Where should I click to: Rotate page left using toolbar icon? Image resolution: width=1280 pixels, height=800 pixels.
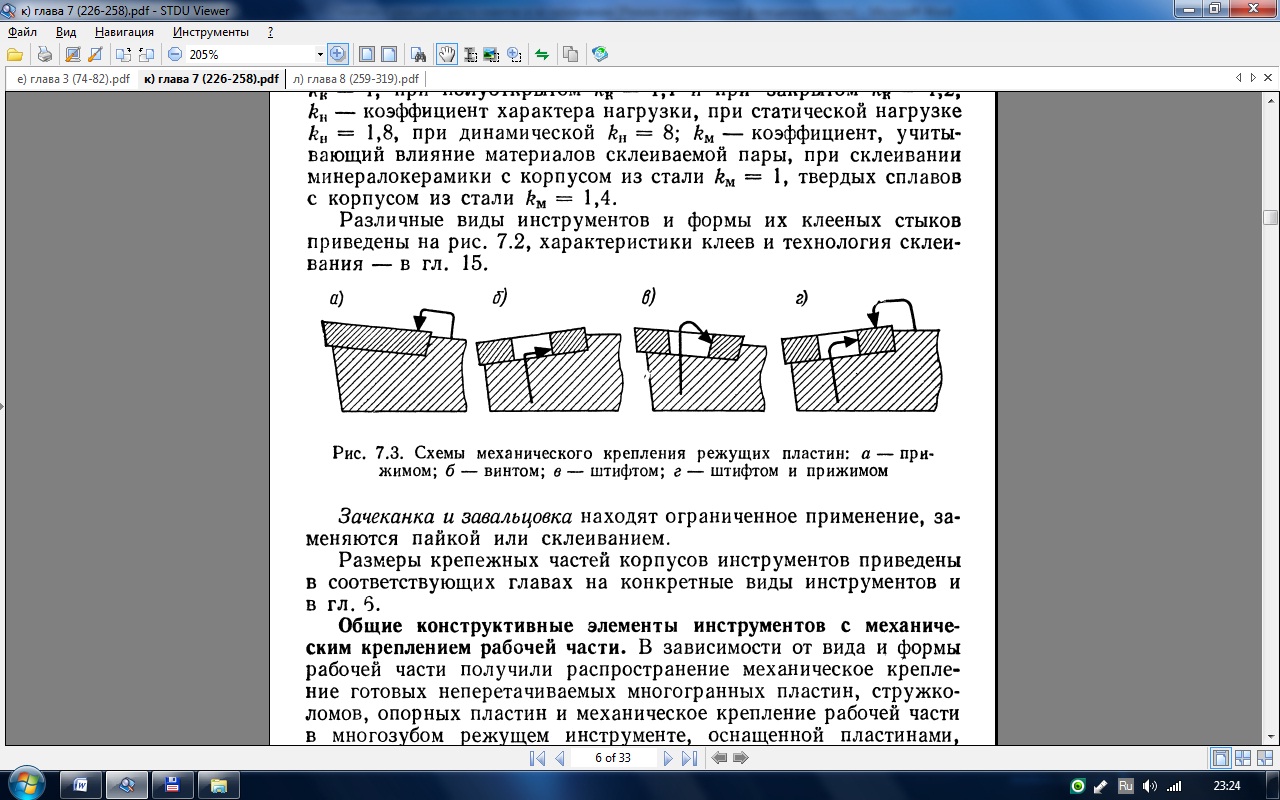[124, 54]
